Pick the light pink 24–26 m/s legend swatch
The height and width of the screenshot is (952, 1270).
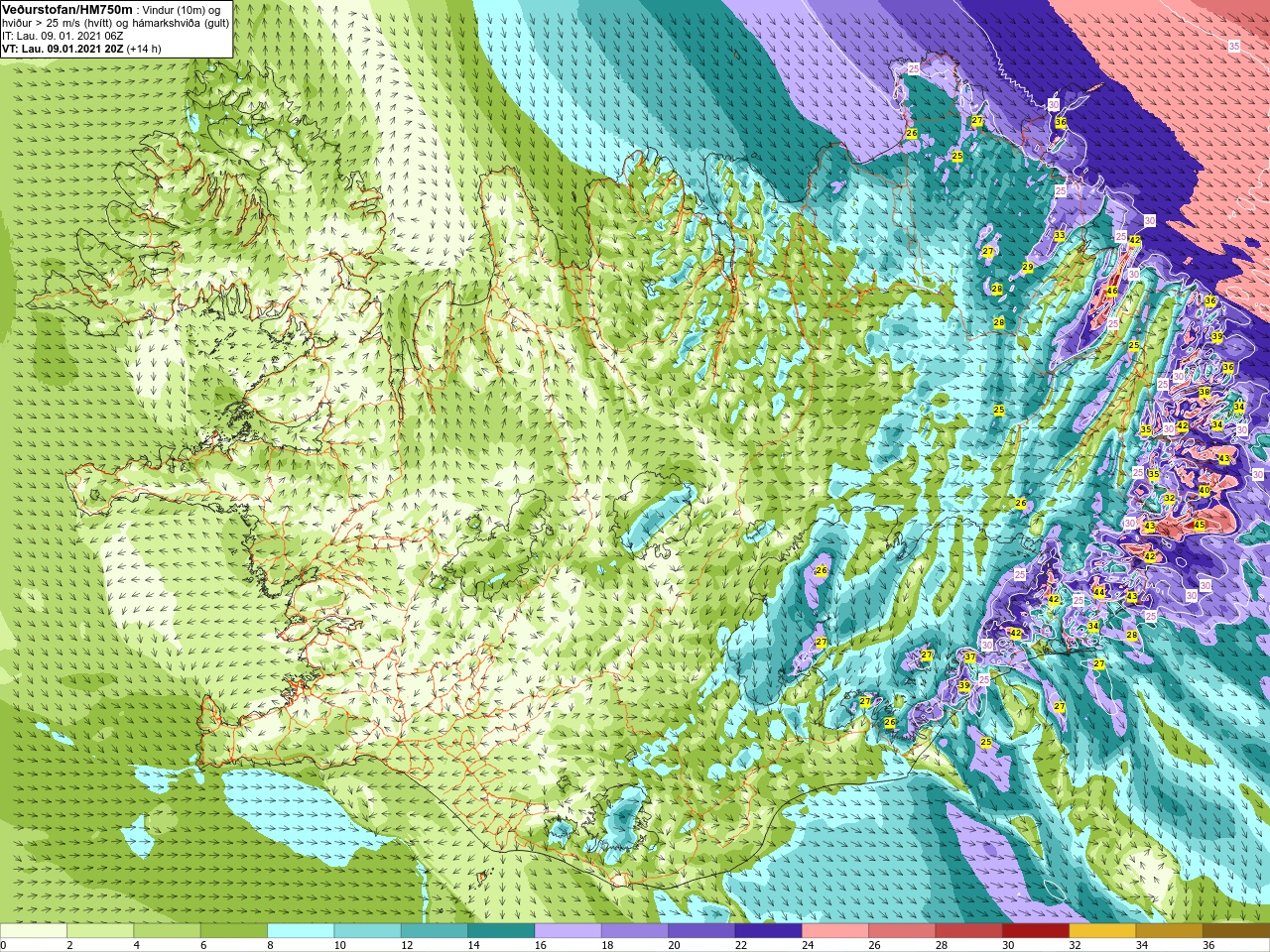pyautogui.click(x=835, y=931)
